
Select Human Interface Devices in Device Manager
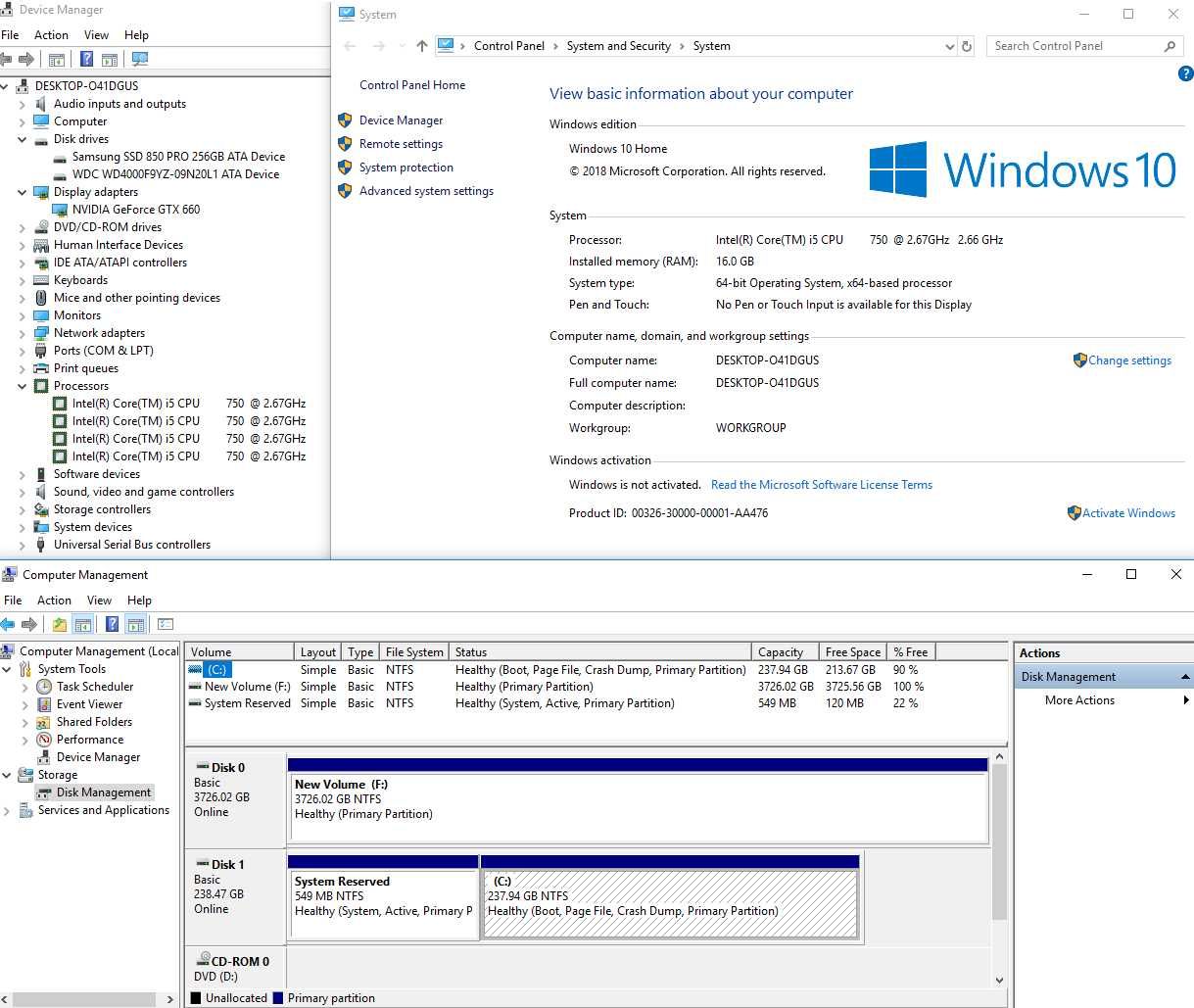[x=119, y=245]
